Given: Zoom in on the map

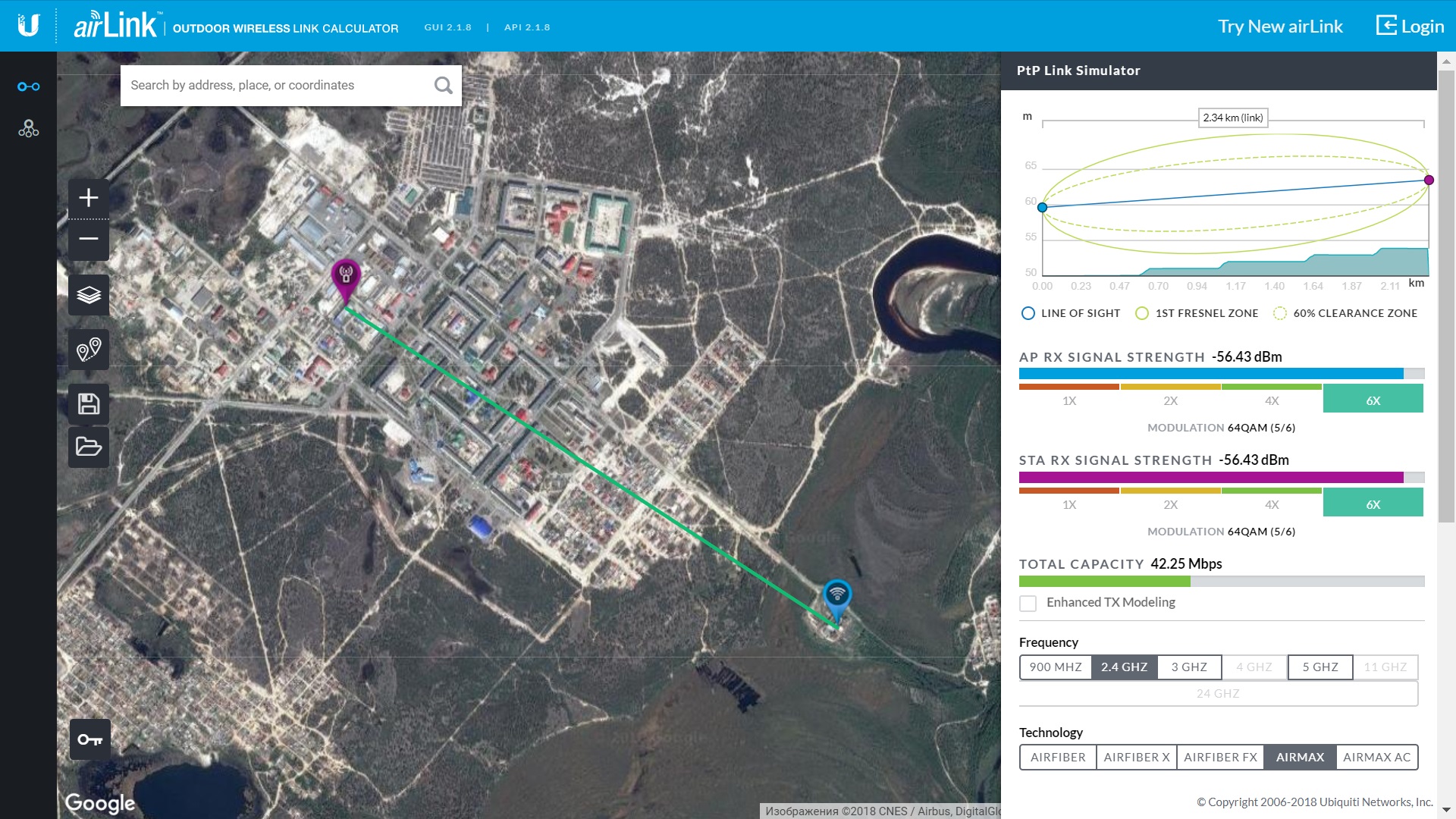Looking at the screenshot, I should click(89, 198).
